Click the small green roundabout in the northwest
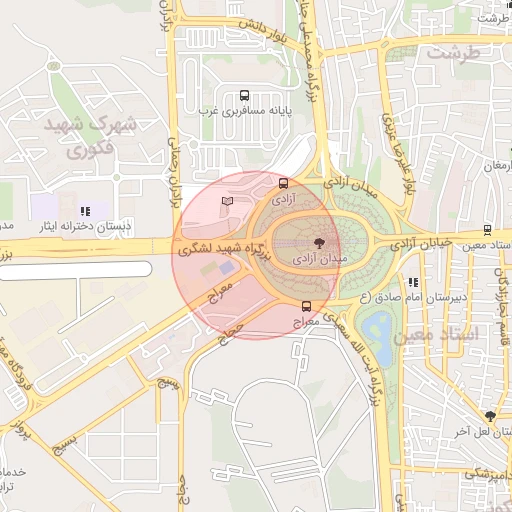Screen dimensions: 512x512 coord(53,66)
